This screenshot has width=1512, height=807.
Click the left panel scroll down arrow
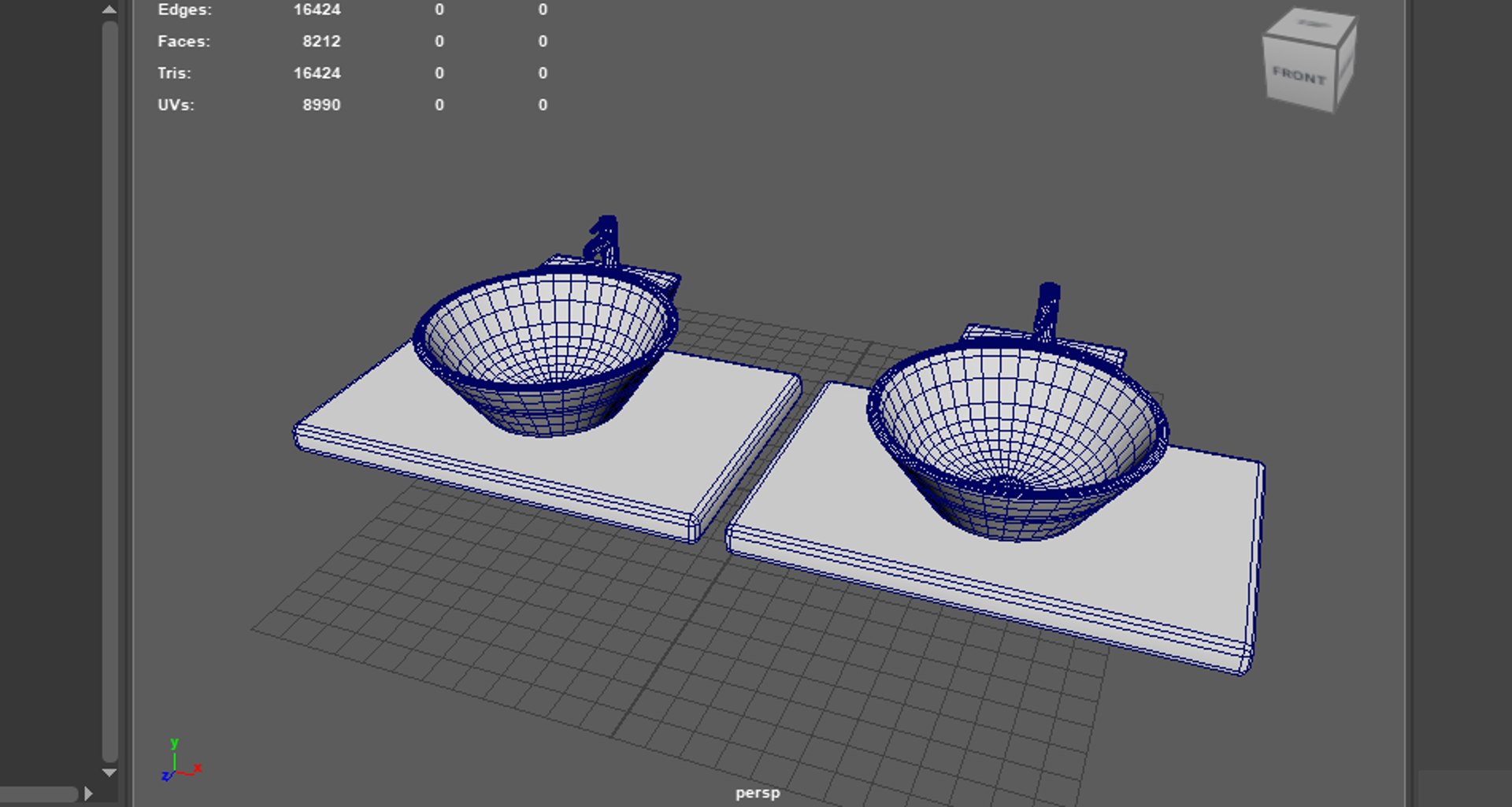(x=109, y=772)
